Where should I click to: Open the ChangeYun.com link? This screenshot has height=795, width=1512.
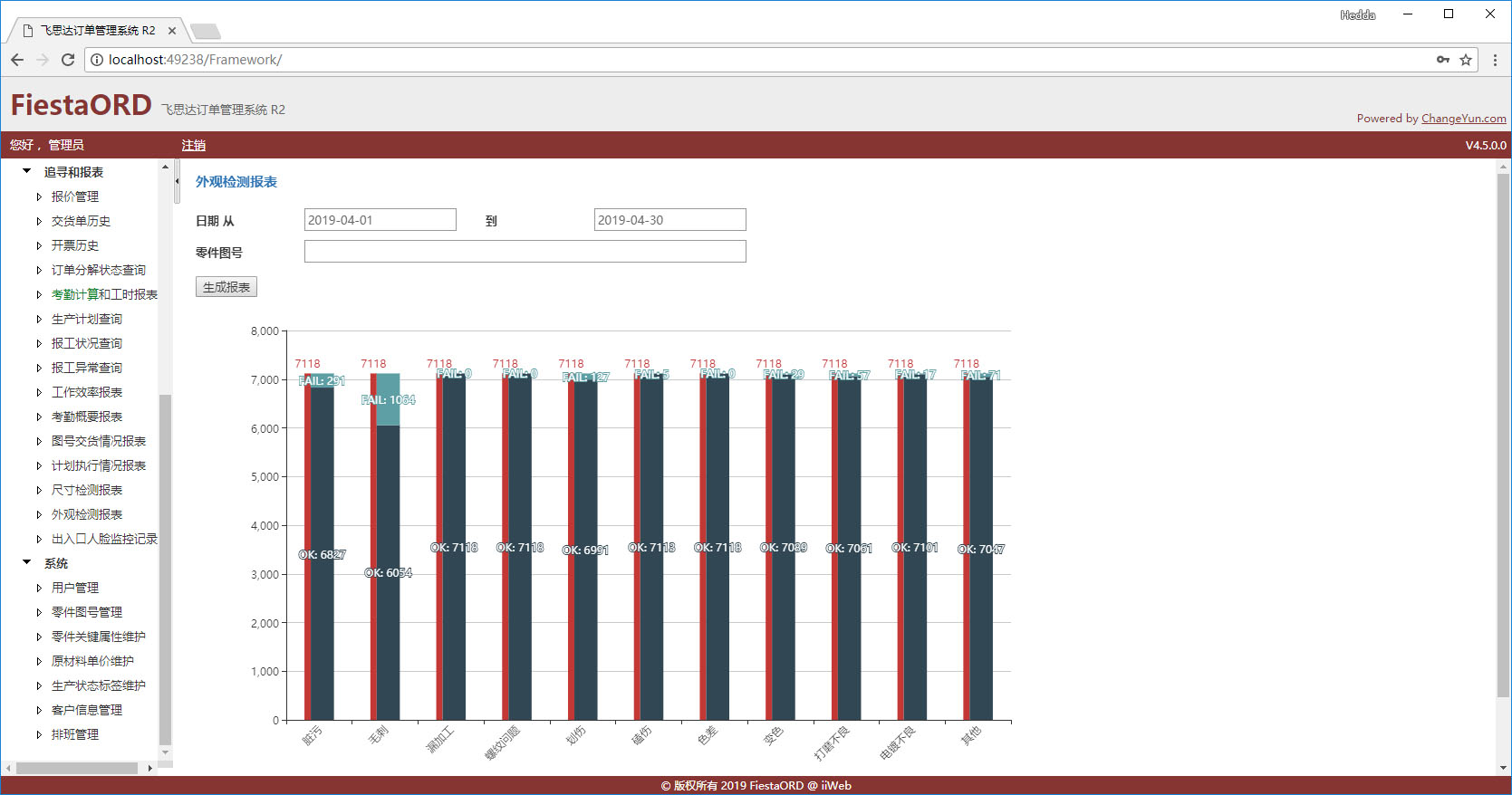pos(1464,119)
